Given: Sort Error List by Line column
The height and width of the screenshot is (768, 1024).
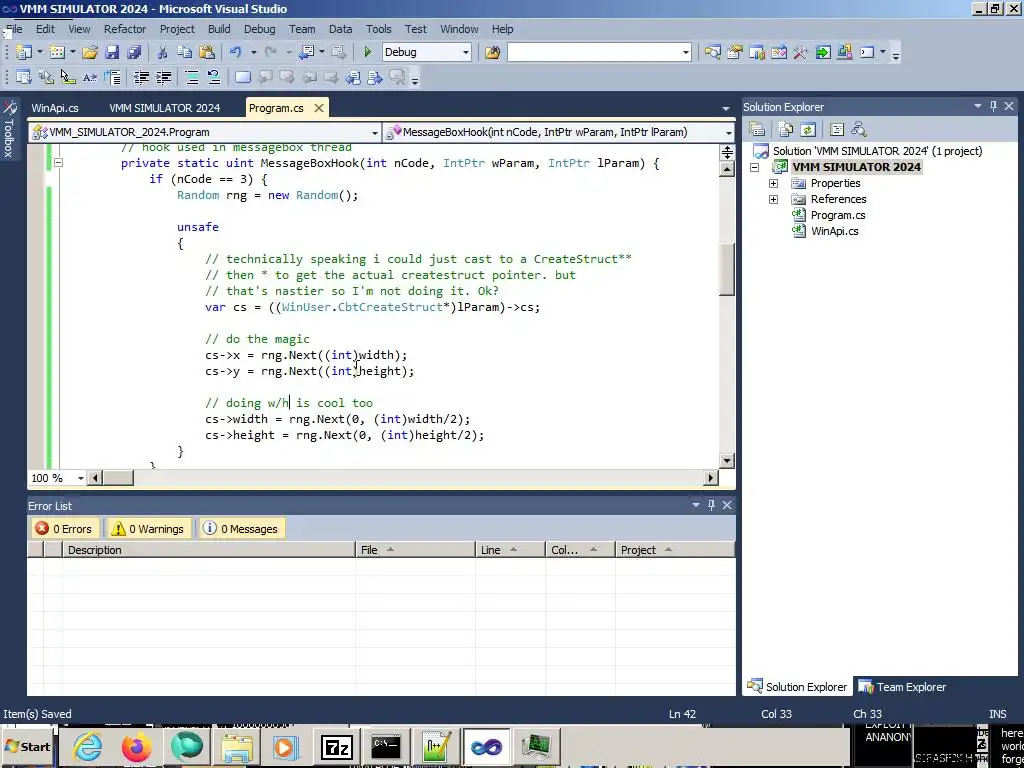Looking at the screenshot, I should [510, 550].
